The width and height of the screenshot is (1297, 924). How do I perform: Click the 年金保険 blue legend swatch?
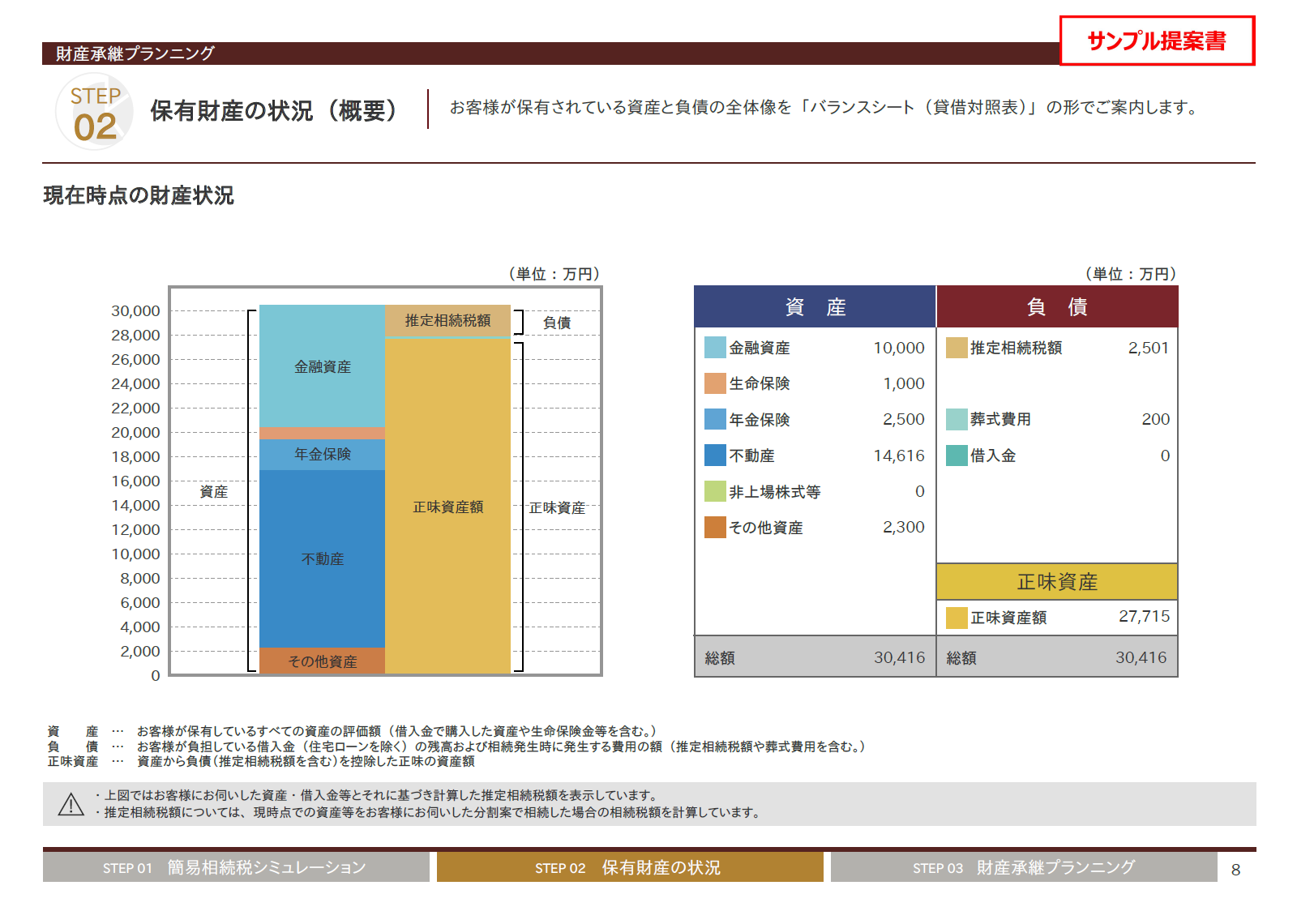point(715,419)
